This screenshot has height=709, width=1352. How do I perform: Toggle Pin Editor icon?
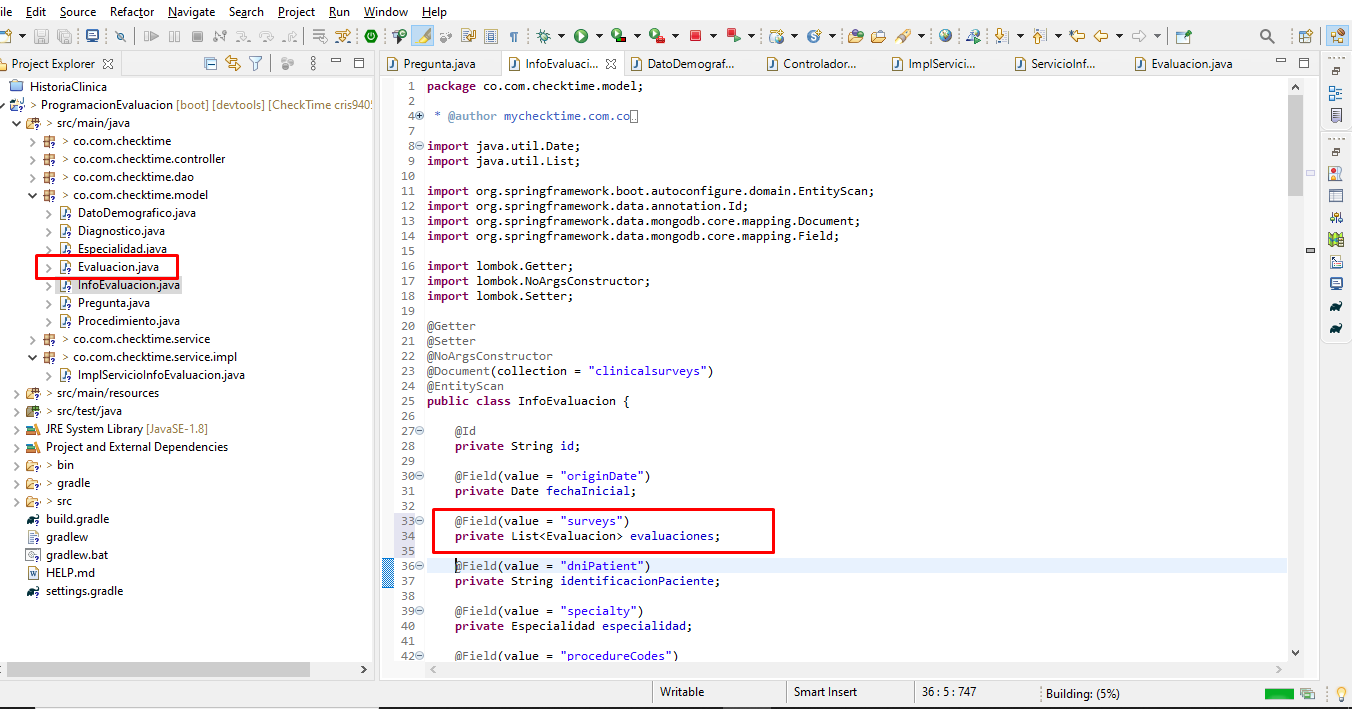pyautogui.click(x=1183, y=36)
